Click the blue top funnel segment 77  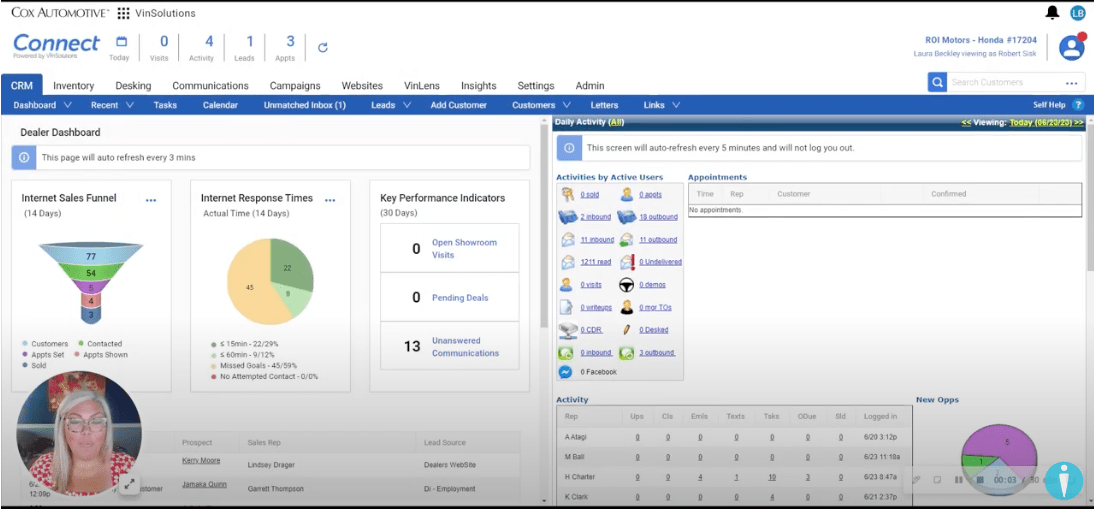(91, 256)
